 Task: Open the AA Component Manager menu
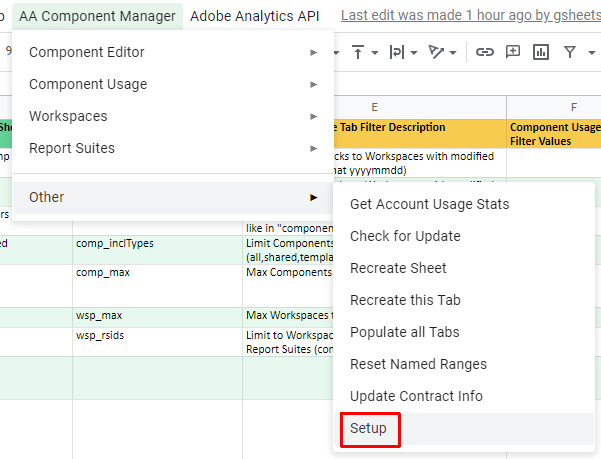97,16
